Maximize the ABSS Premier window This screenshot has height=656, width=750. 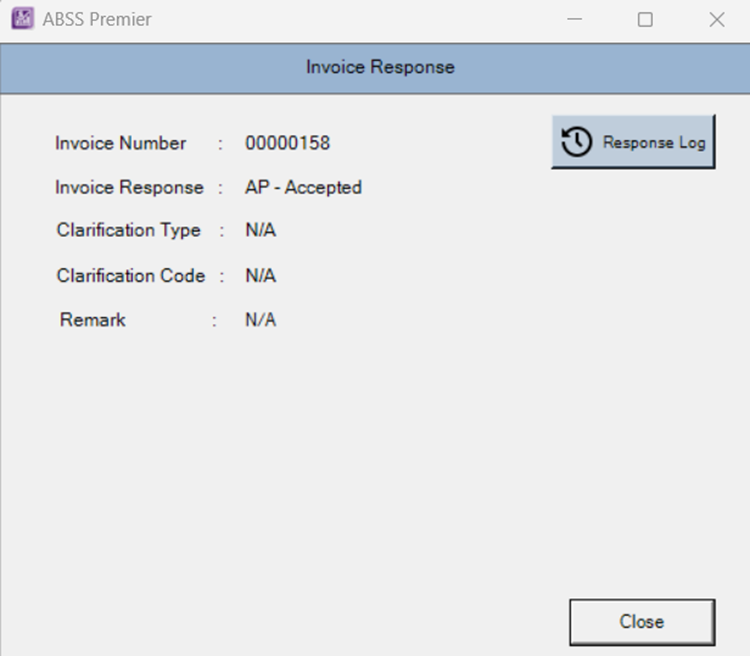[645, 20]
